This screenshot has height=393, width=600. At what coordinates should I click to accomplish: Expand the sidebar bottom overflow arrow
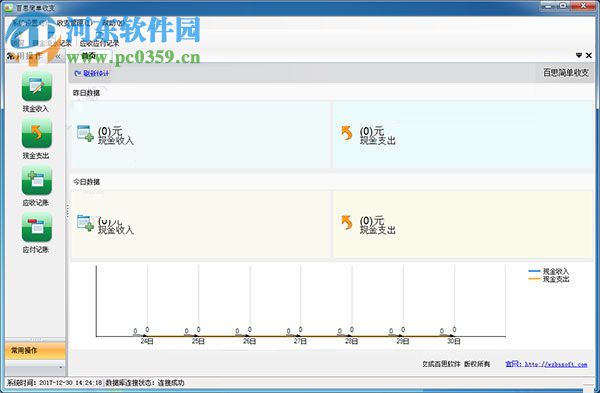[60, 368]
